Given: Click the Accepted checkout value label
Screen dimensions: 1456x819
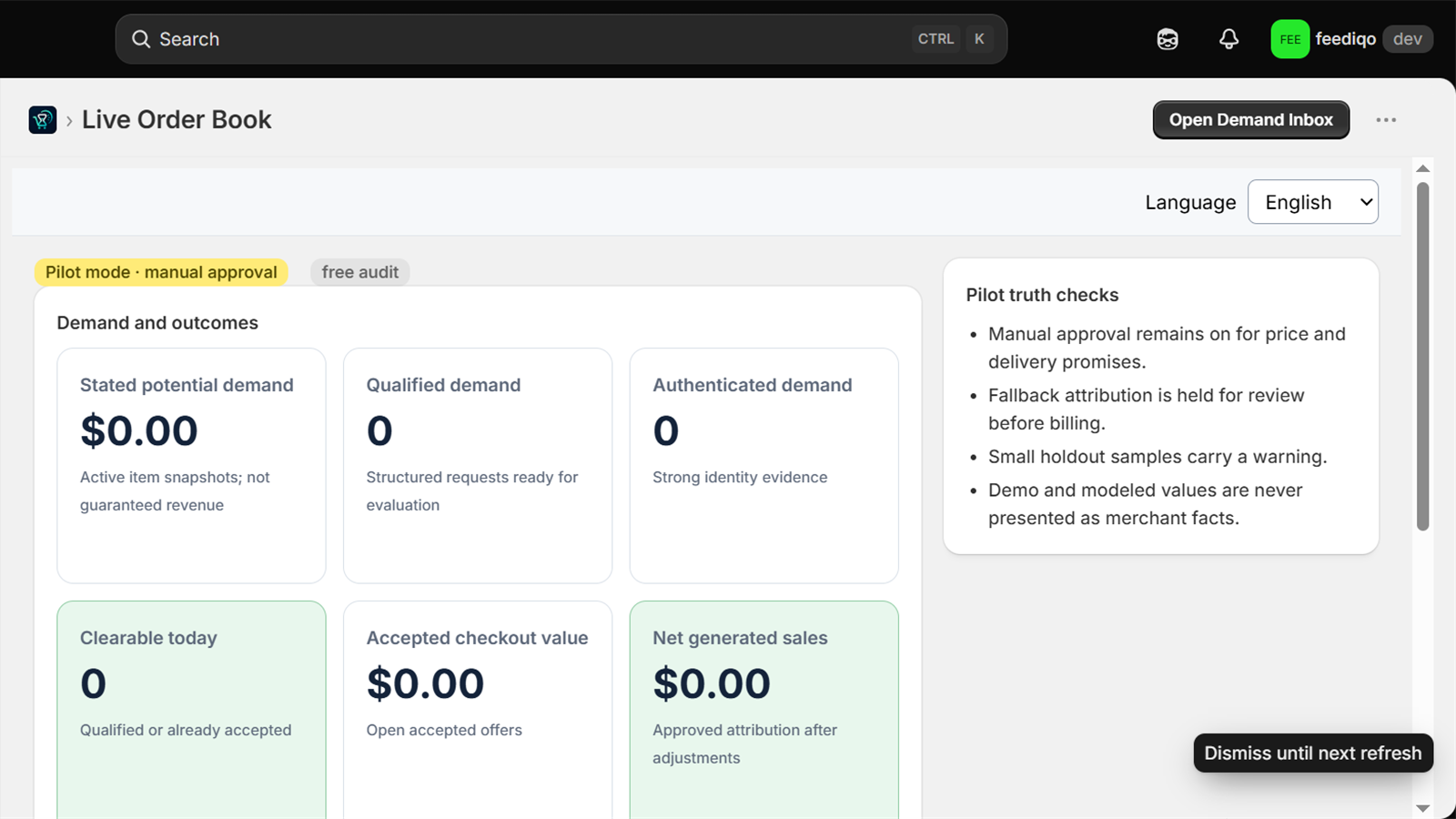Looking at the screenshot, I should click(x=477, y=638).
